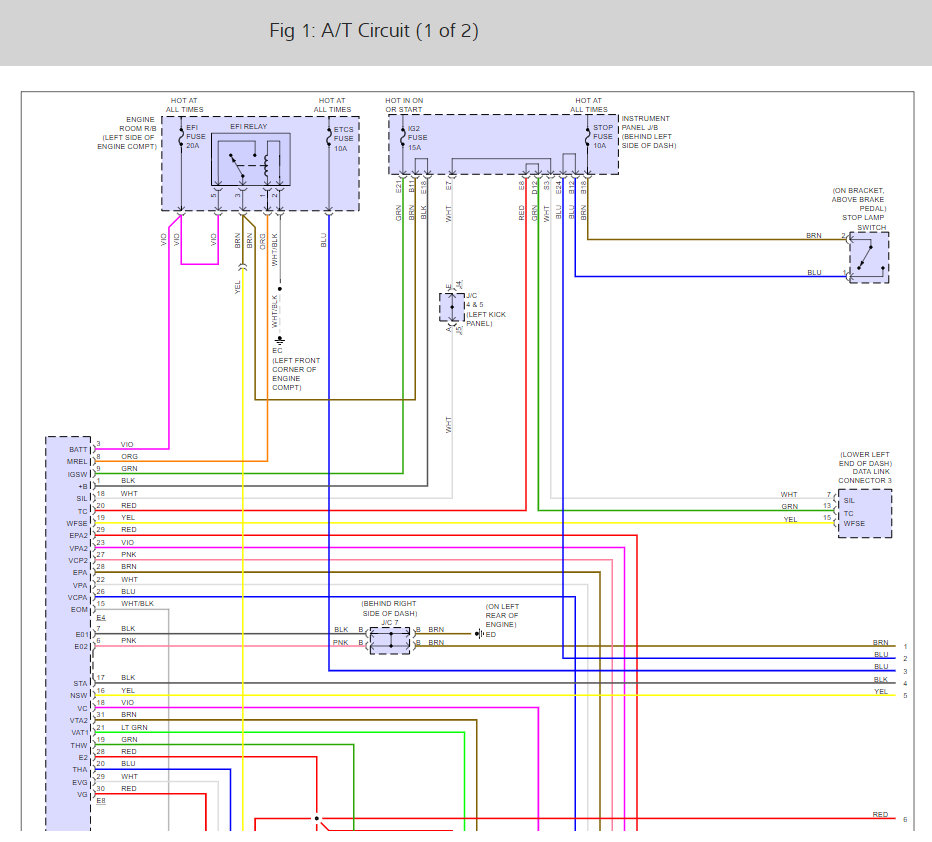Click the THA pin label
Screen dimensions: 932x842
80,770
